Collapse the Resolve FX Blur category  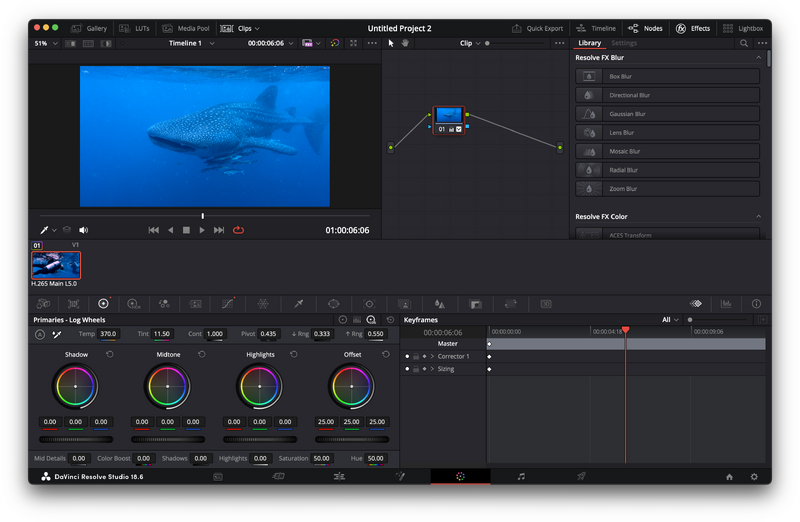point(758,58)
